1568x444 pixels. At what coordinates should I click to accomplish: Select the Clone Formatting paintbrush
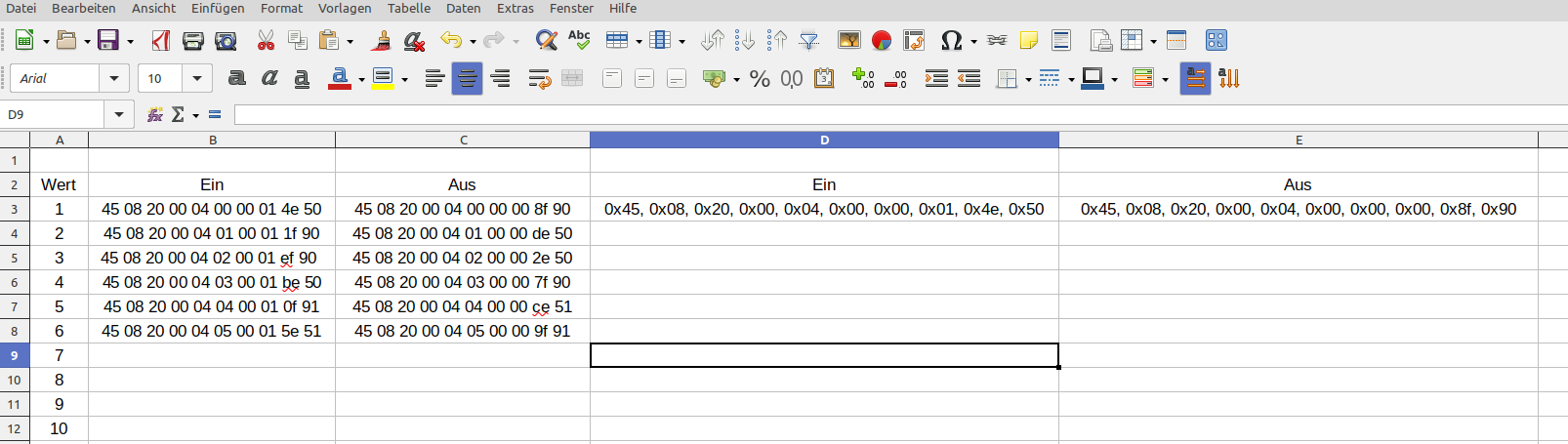point(382,40)
